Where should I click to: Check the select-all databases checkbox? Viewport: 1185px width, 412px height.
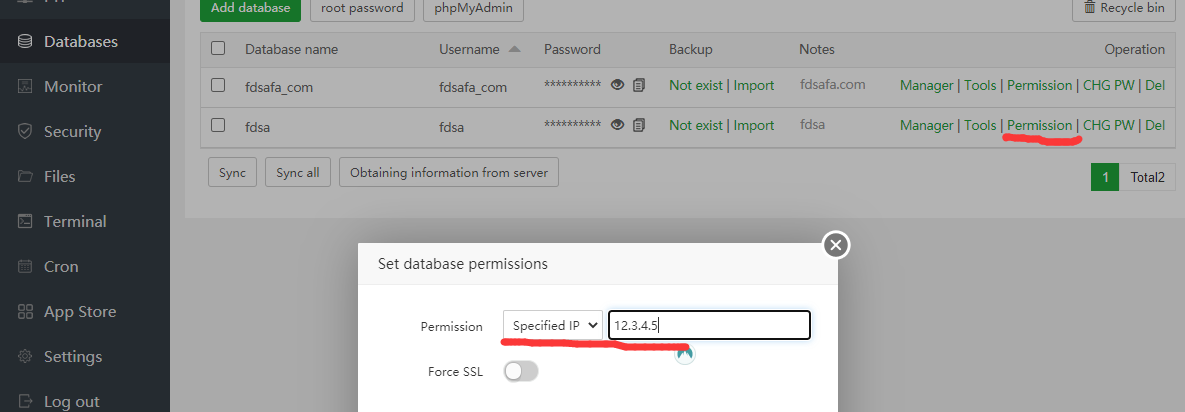[218, 48]
